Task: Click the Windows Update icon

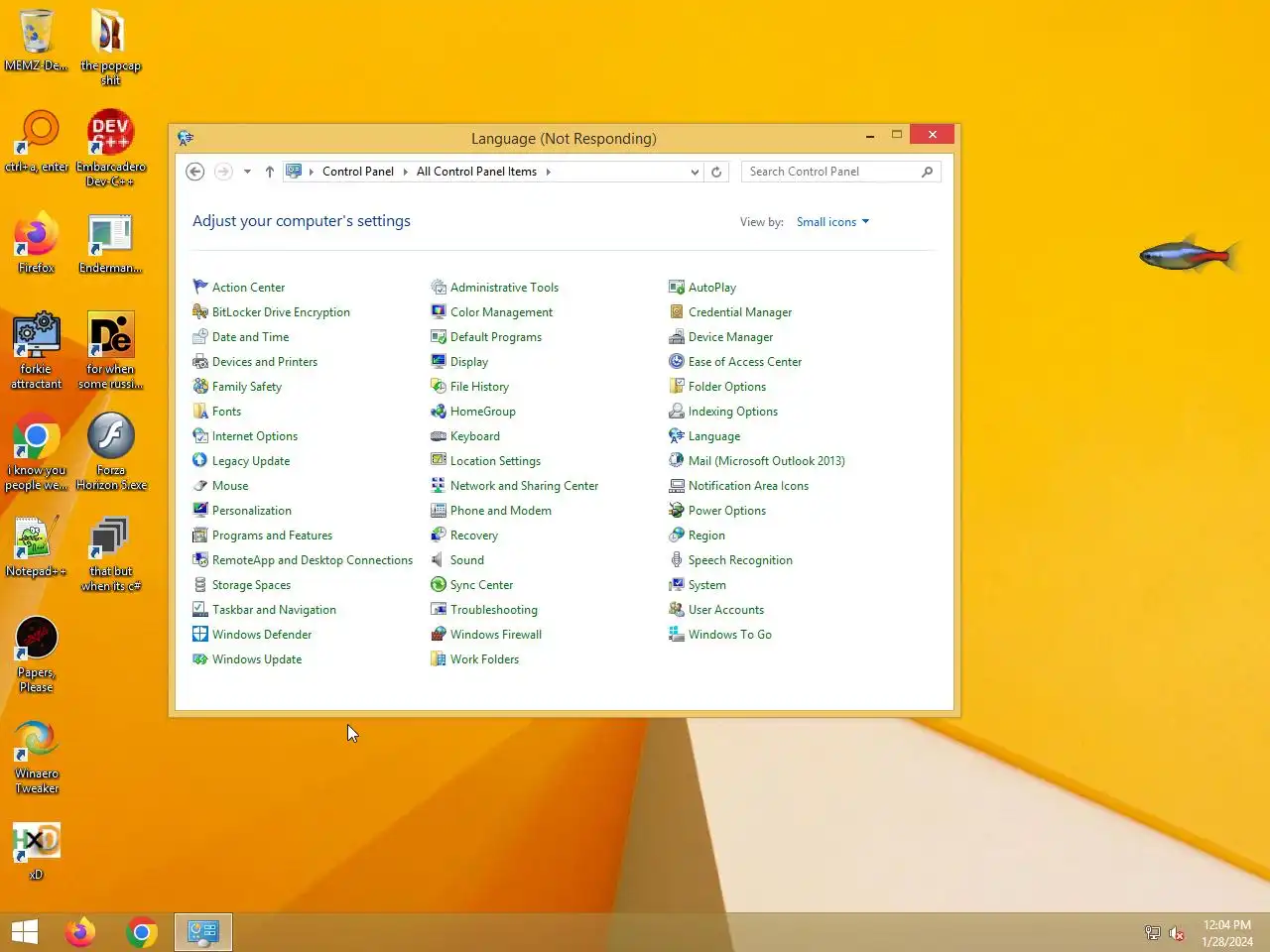Action: pyautogui.click(x=200, y=658)
